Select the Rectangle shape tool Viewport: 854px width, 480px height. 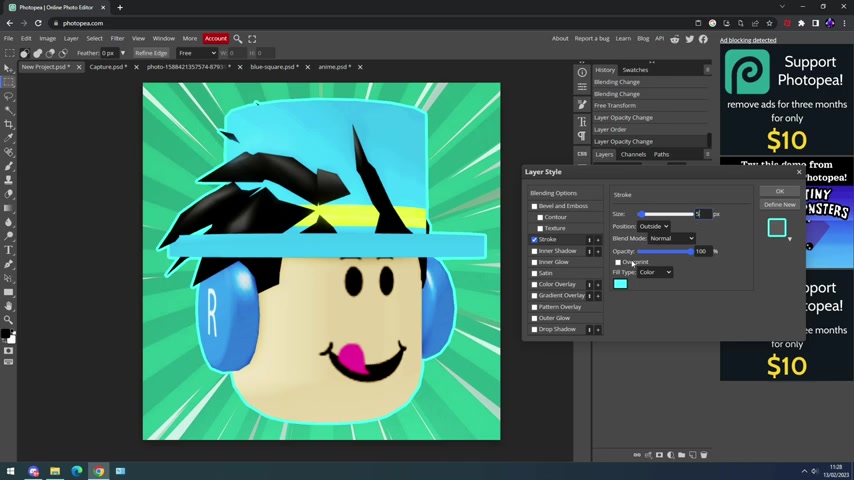click(x=9, y=292)
